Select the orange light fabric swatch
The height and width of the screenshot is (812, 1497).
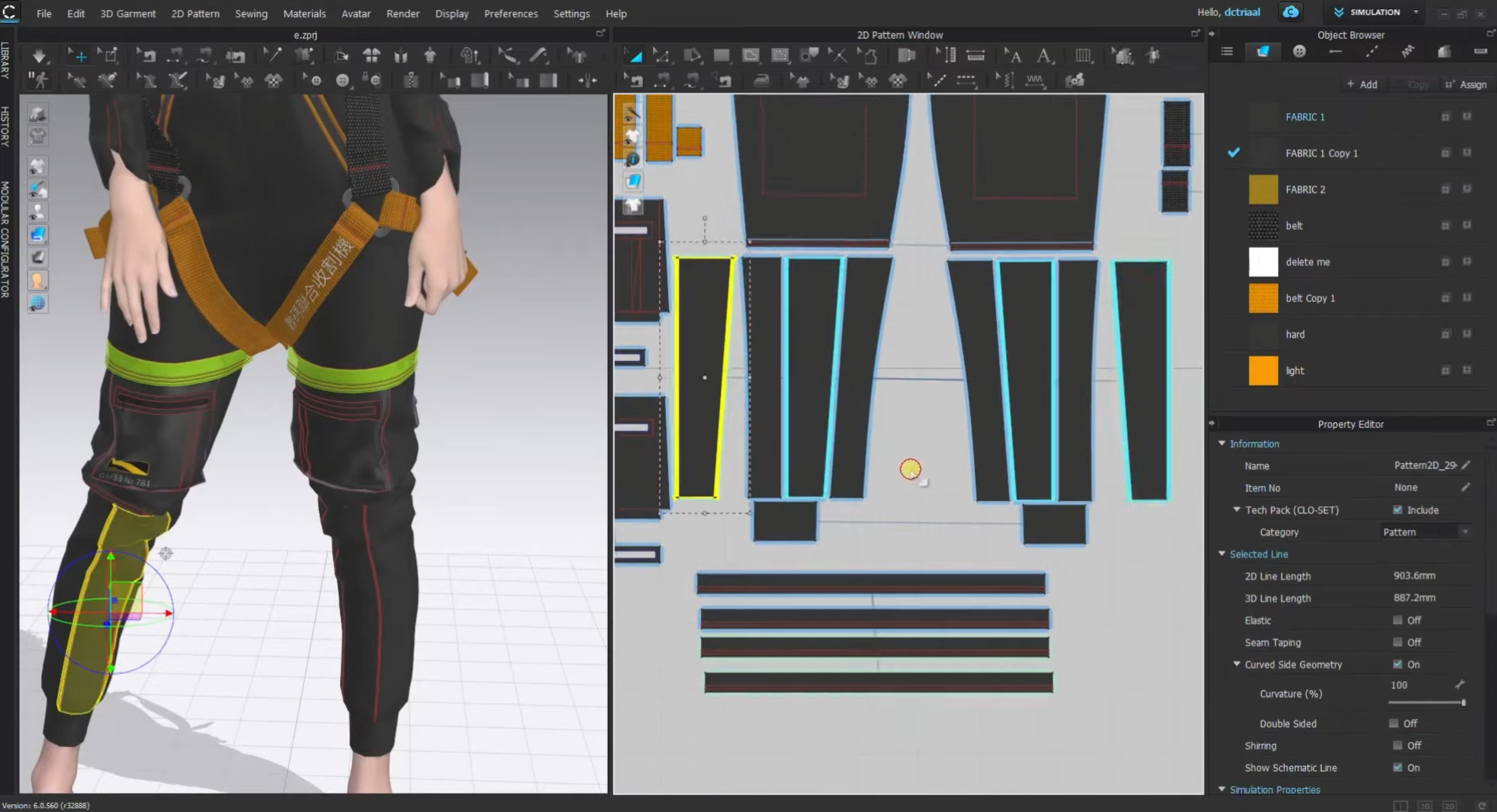click(1263, 371)
